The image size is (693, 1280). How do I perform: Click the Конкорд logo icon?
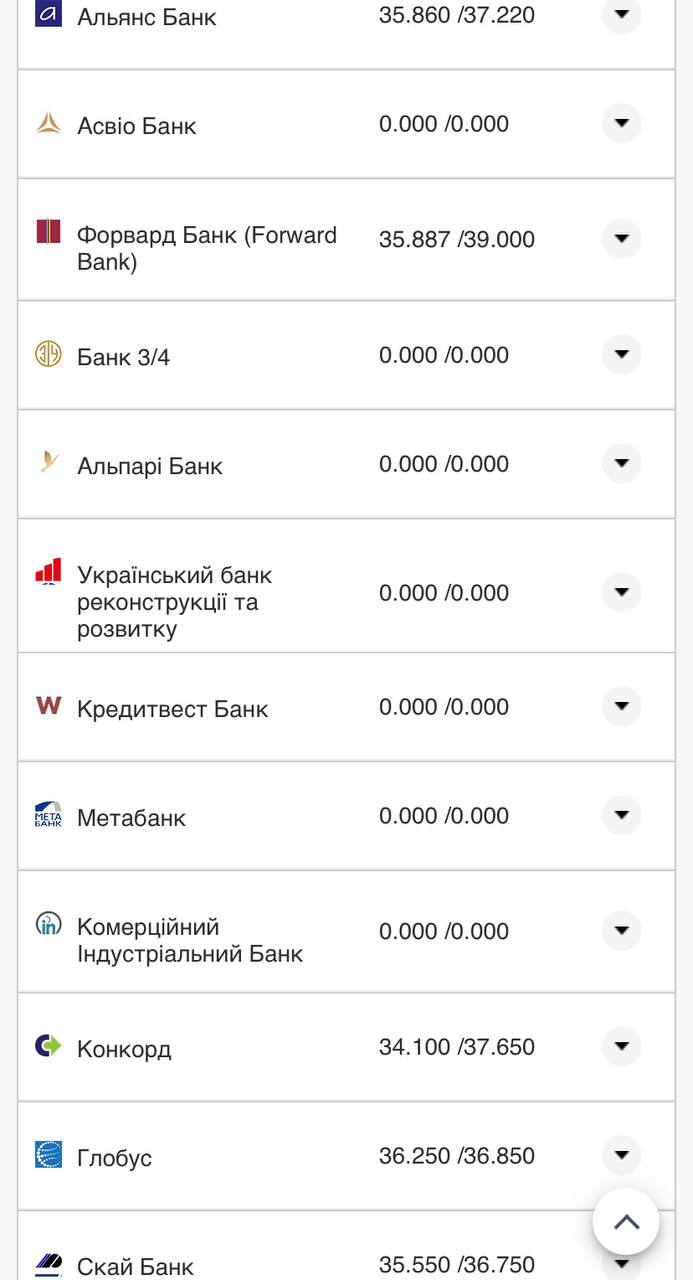(48, 1046)
